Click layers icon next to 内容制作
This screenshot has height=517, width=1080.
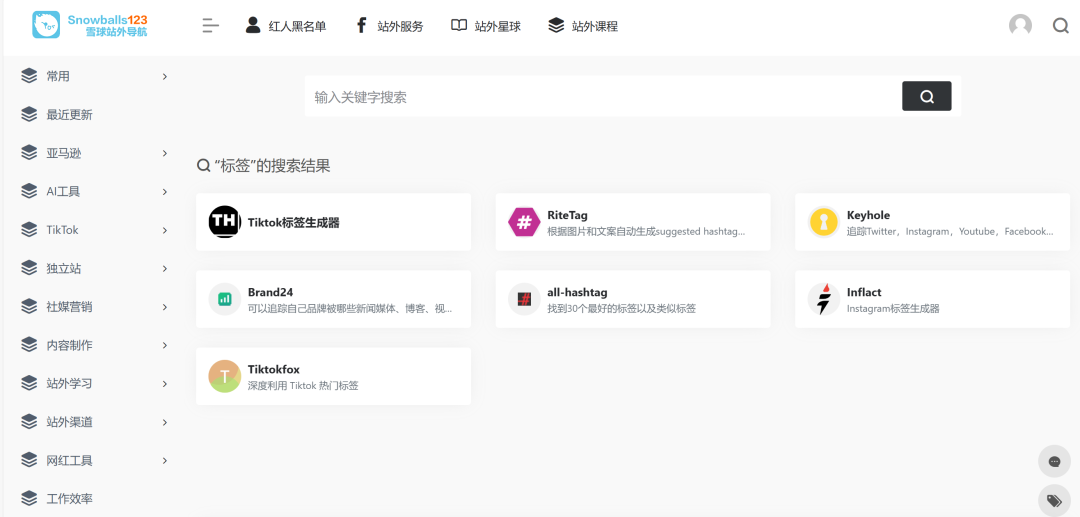coord(29,344)
